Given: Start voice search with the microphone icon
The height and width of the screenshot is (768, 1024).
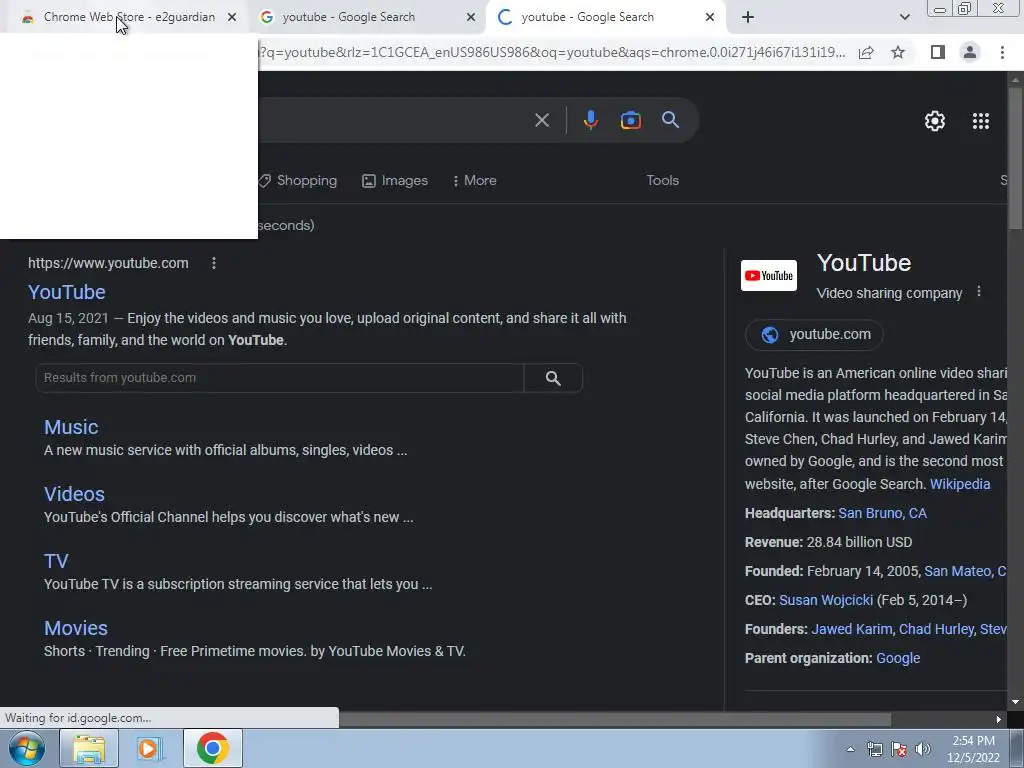Looking at the screenshot, I should point(590,120).
